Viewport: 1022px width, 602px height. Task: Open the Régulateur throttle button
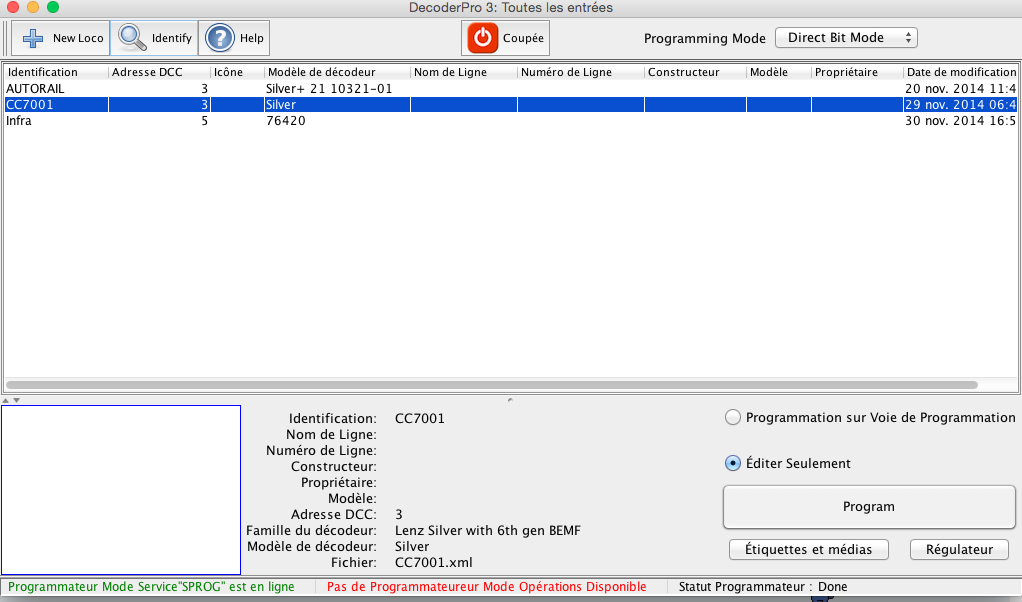[959, 549]
